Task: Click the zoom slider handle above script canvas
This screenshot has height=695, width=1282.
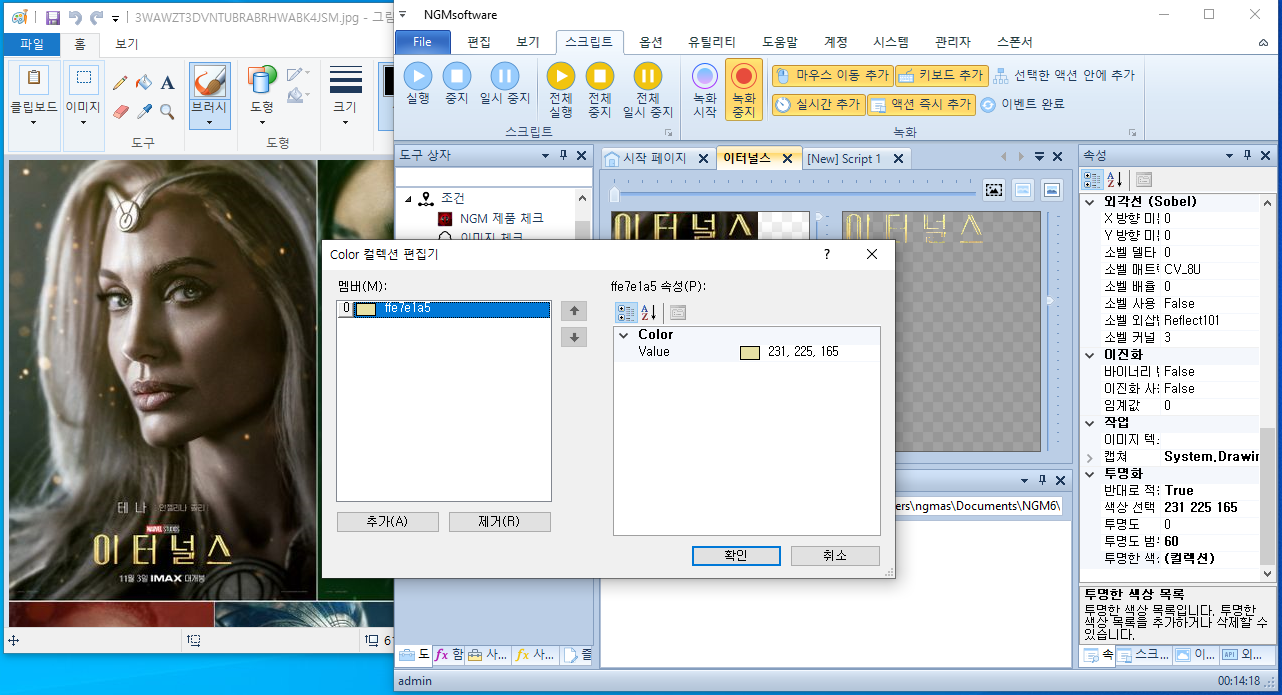Action: tap(614, 193)
